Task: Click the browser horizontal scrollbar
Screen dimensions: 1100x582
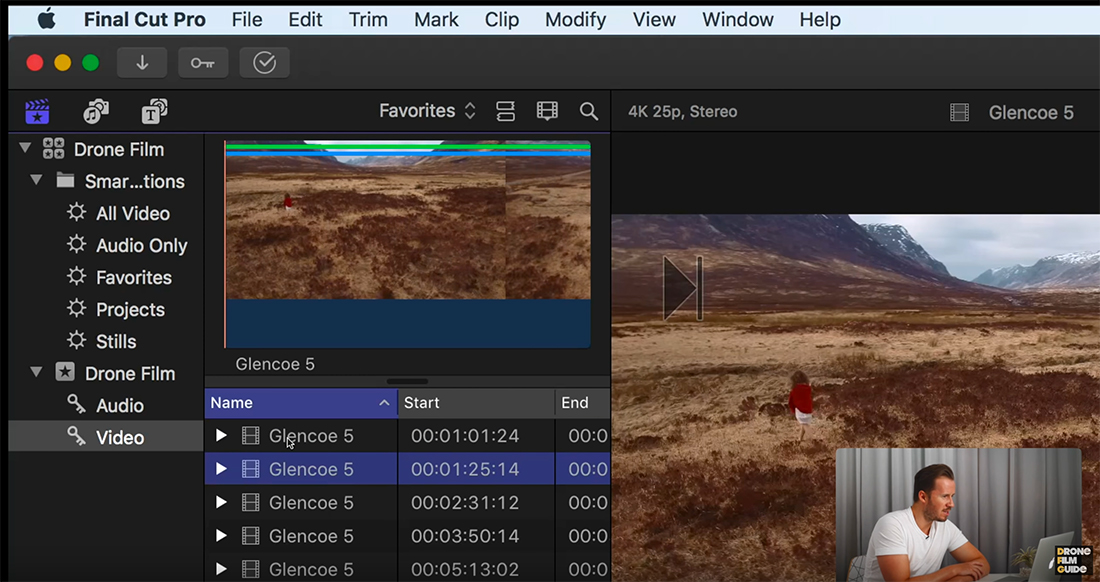Action: pos(407,380)
